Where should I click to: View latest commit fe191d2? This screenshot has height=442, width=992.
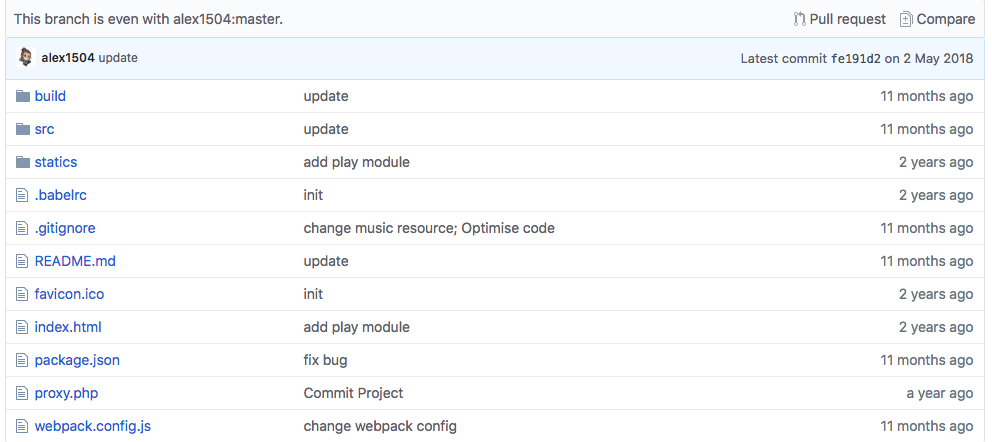pos(855,58)
